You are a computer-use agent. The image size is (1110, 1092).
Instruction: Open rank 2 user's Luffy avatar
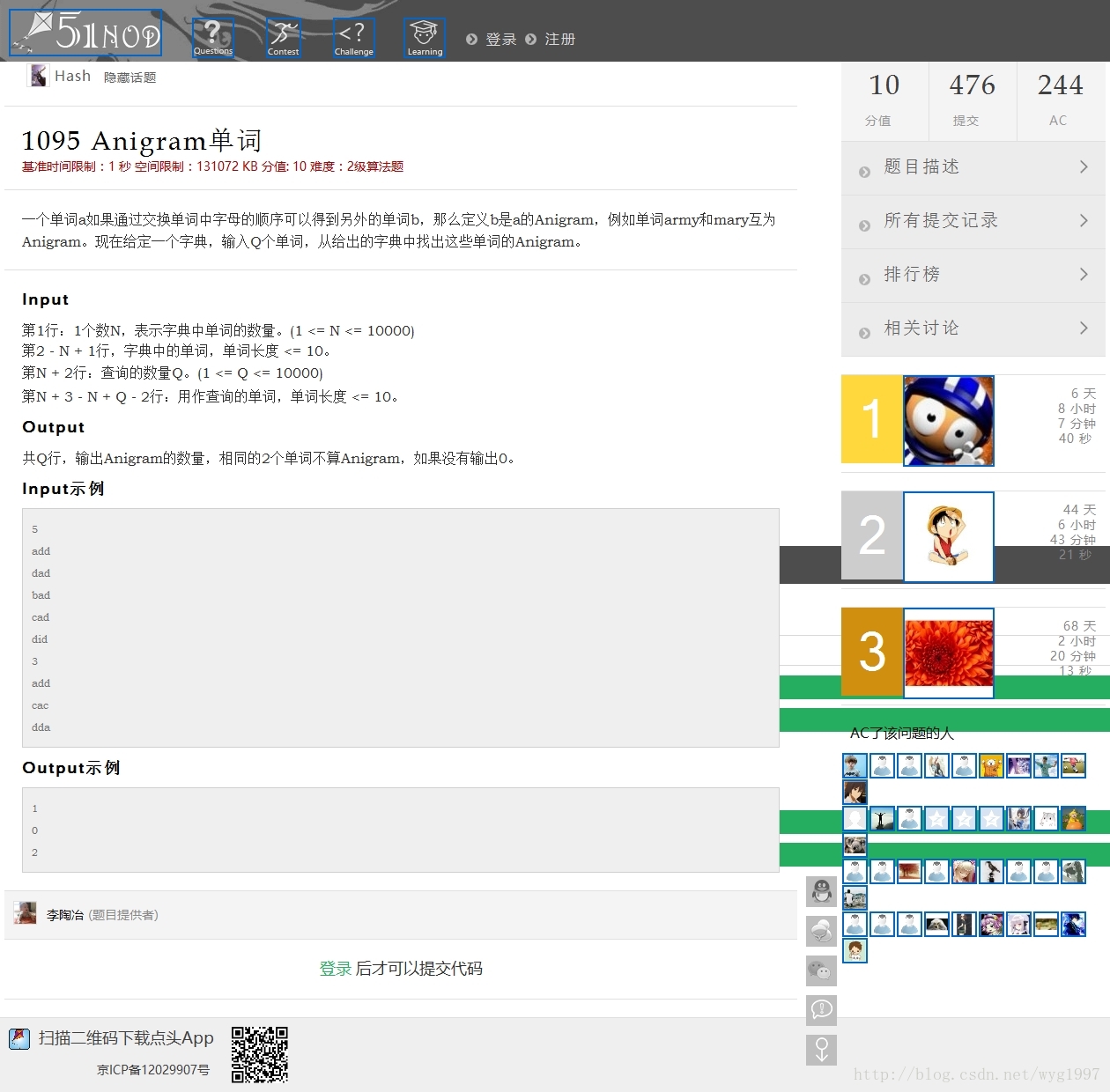[x=949, y=536]
